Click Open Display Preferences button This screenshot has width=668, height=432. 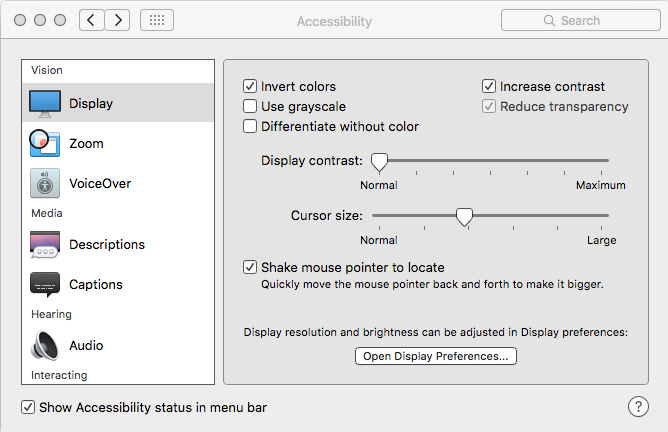(x=436, y=356)
